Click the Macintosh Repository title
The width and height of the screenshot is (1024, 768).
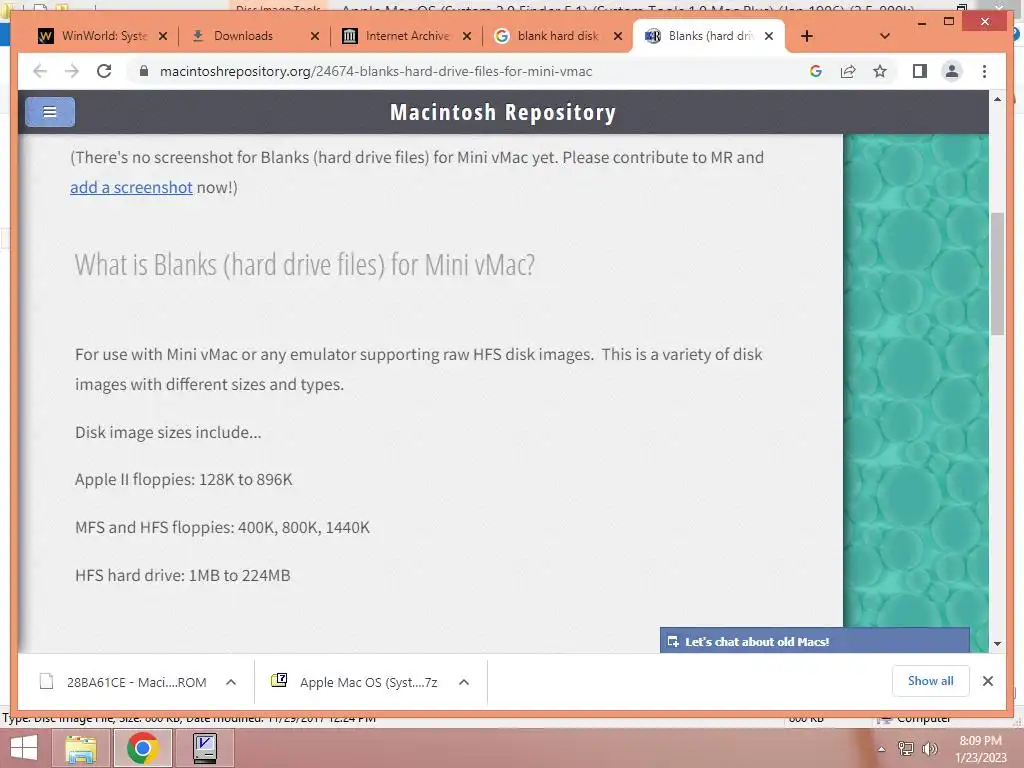click(x=503, y=112)
